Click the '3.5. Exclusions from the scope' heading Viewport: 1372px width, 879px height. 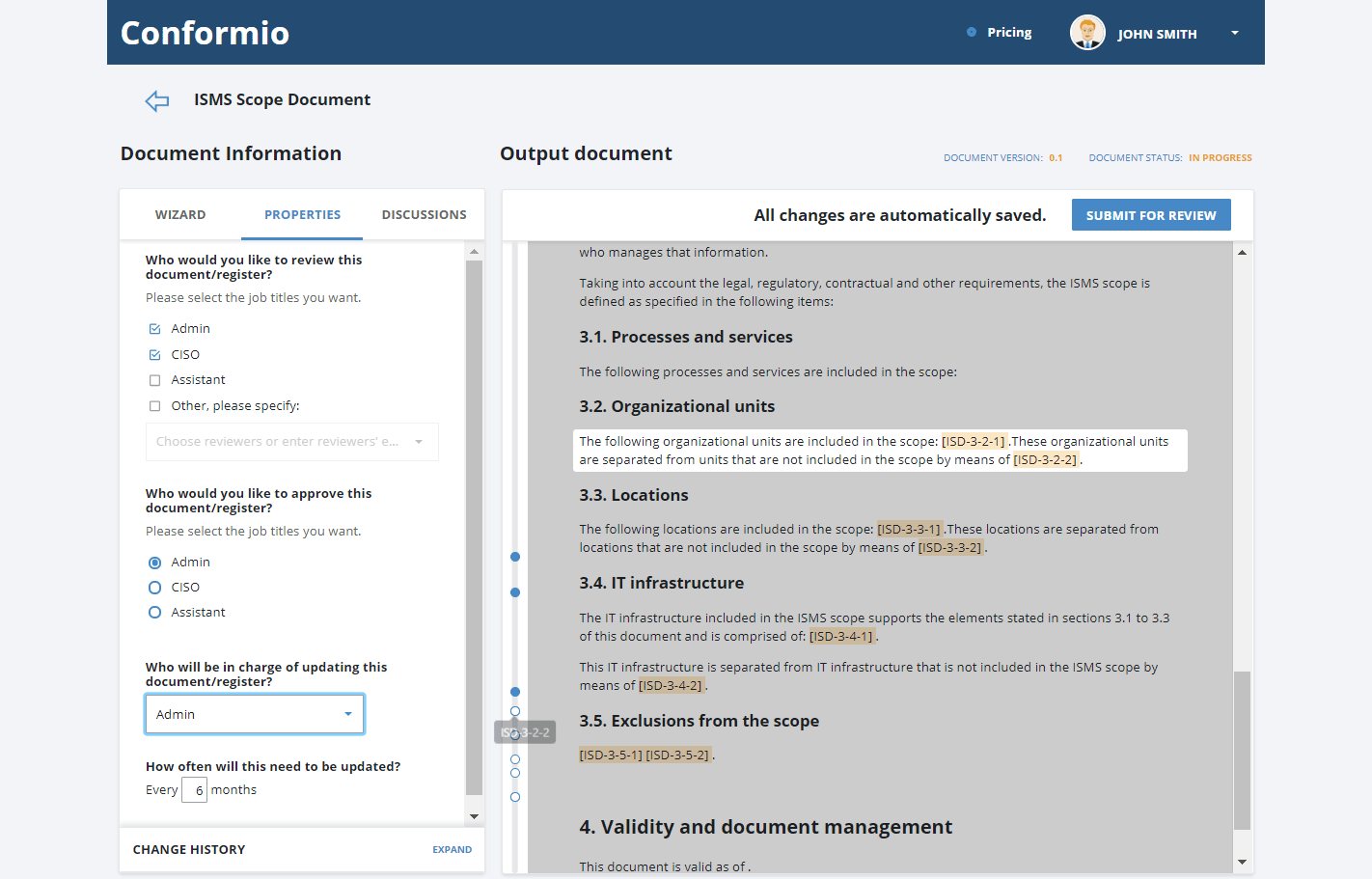point(700,722)
